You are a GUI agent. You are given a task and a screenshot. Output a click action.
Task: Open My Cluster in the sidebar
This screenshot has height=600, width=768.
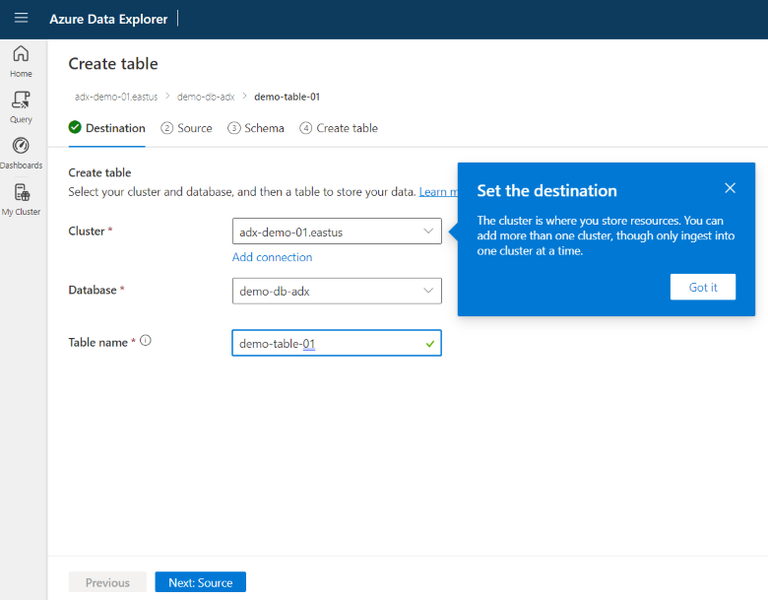coord(21,199)
